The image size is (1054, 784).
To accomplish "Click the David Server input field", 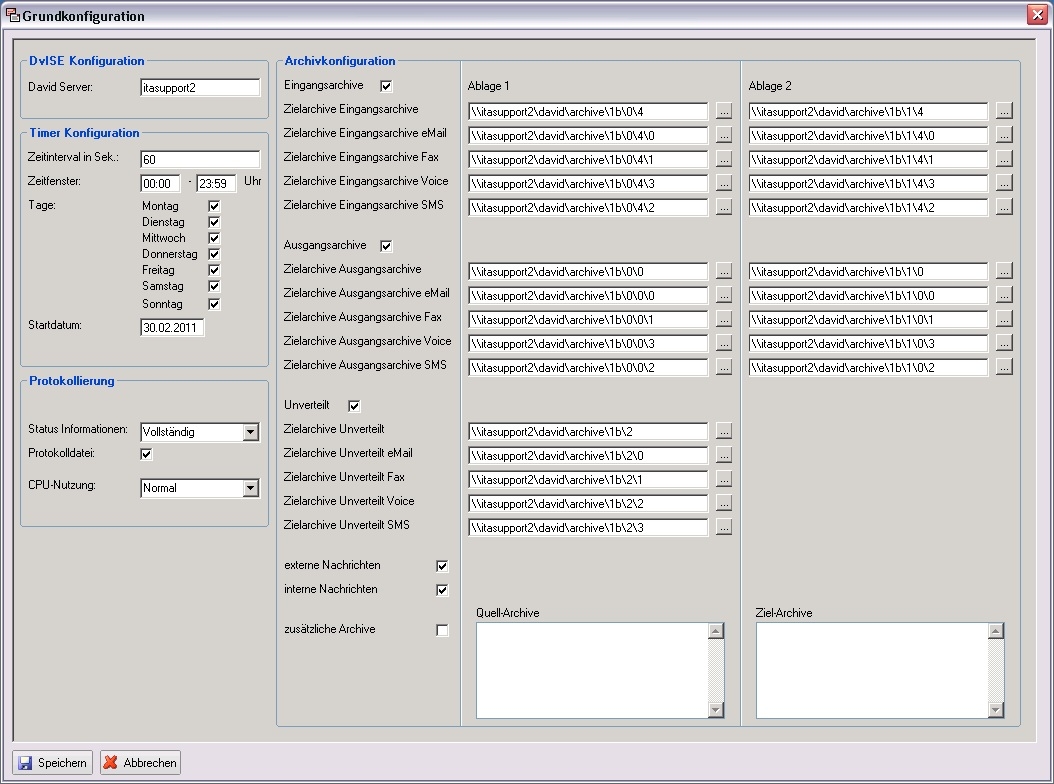I will (200, 87).
